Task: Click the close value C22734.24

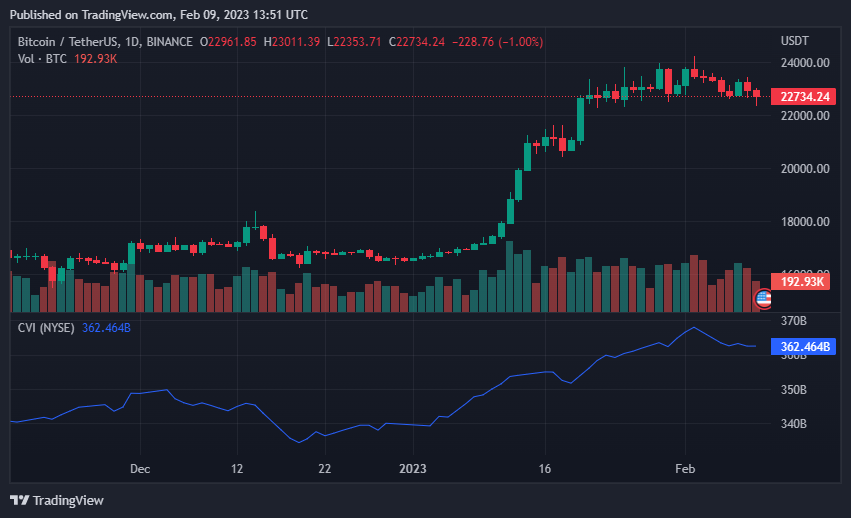Action: pyautogui.click(x=417, y=42)
